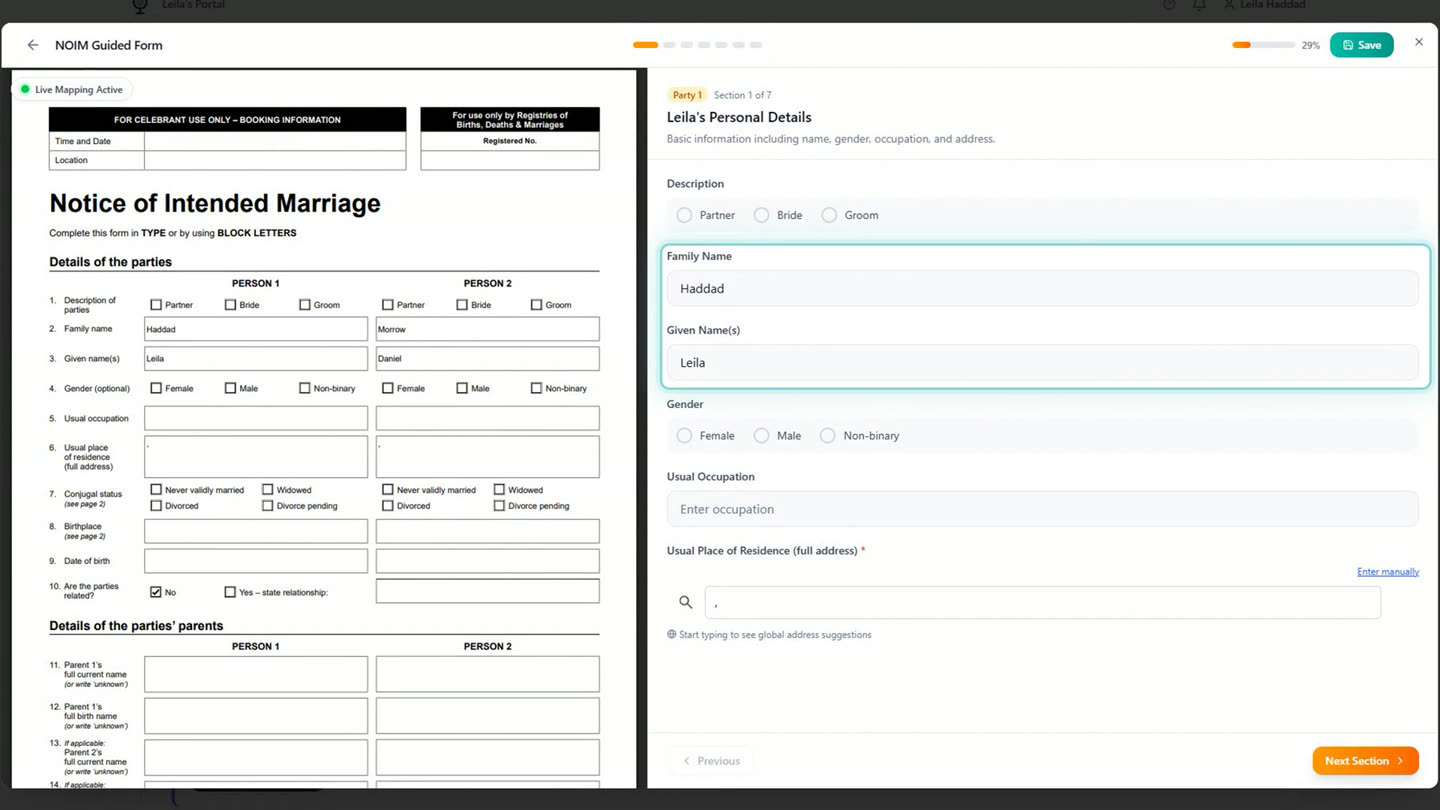This screenshot has height=810, width=1440.
Task: Select the Groom radio under Description
Action: click(x=829, y=215)
